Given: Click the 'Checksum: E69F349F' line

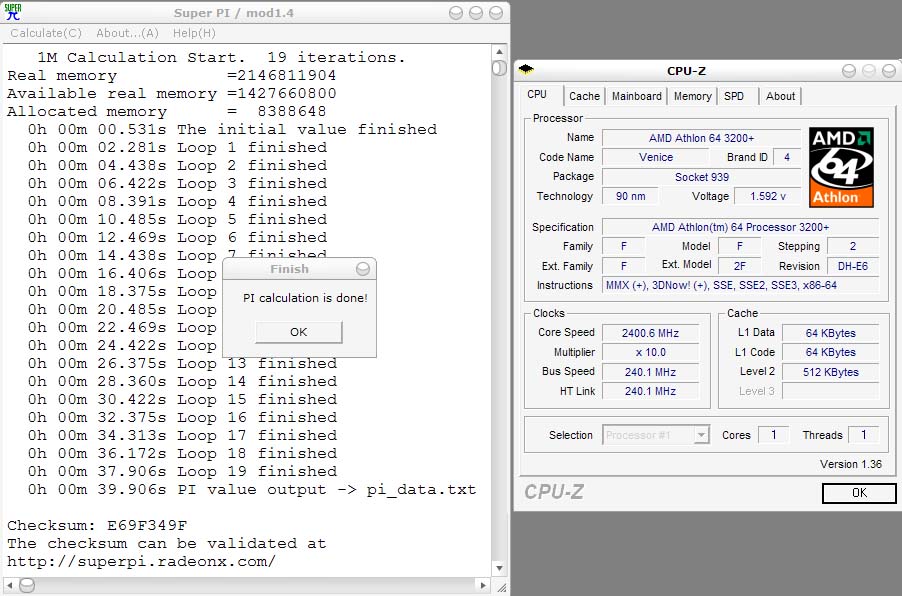Looking at the screenshot, I should [97, 525].
